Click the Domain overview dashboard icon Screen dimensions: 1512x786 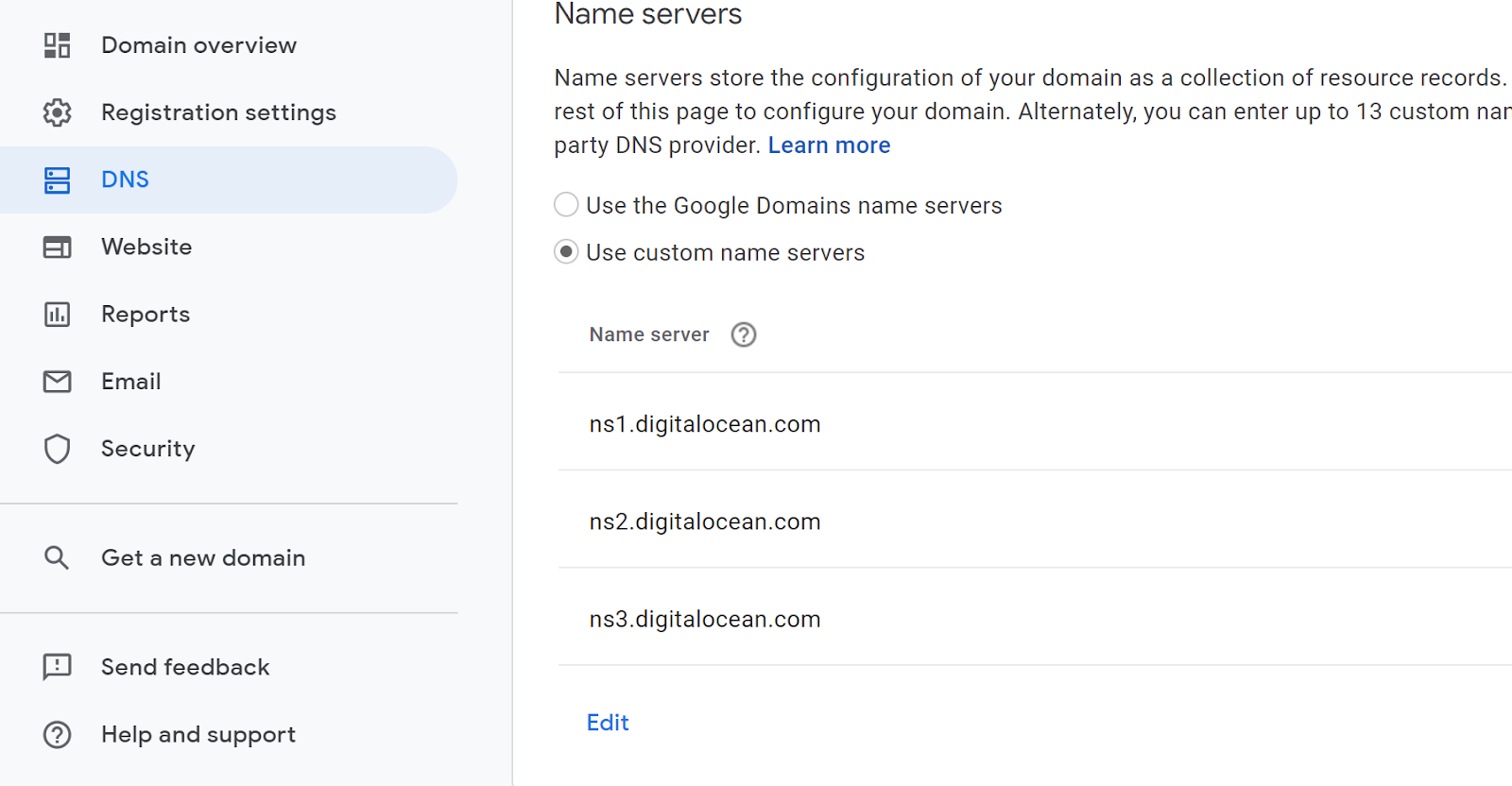tap(57, 45)
